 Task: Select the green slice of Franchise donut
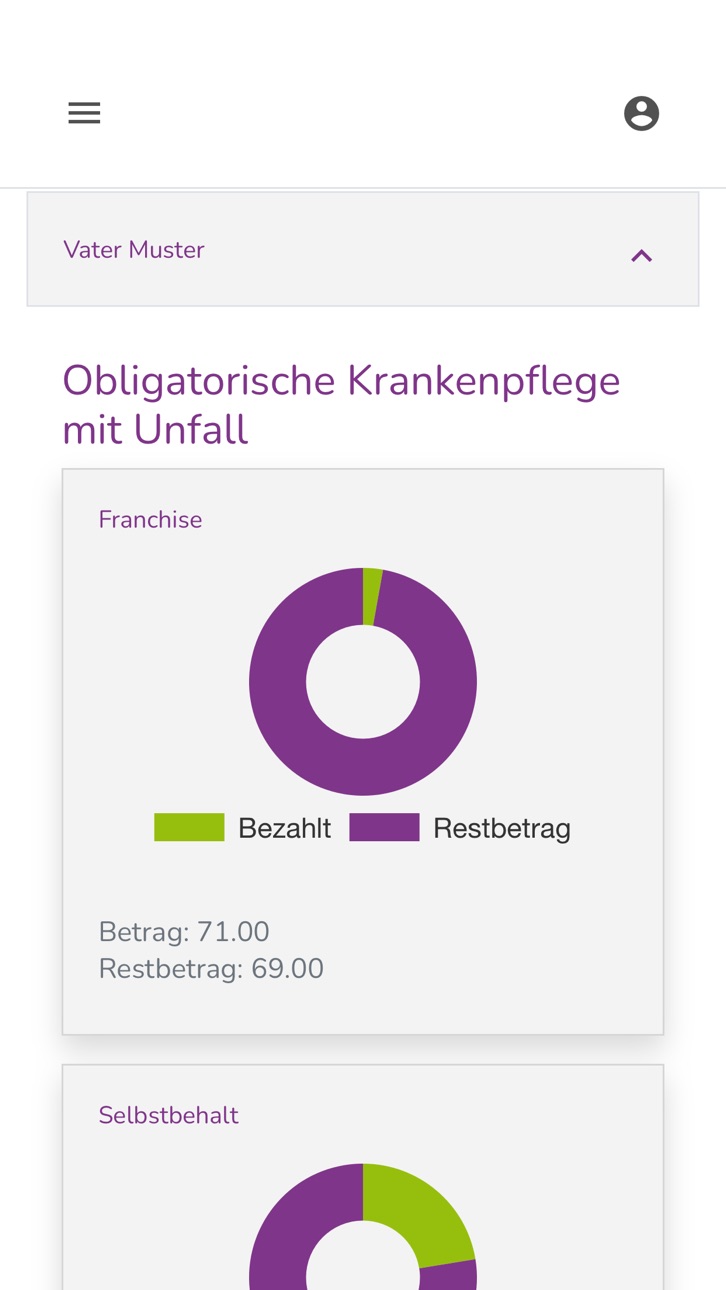click(371, 596)
